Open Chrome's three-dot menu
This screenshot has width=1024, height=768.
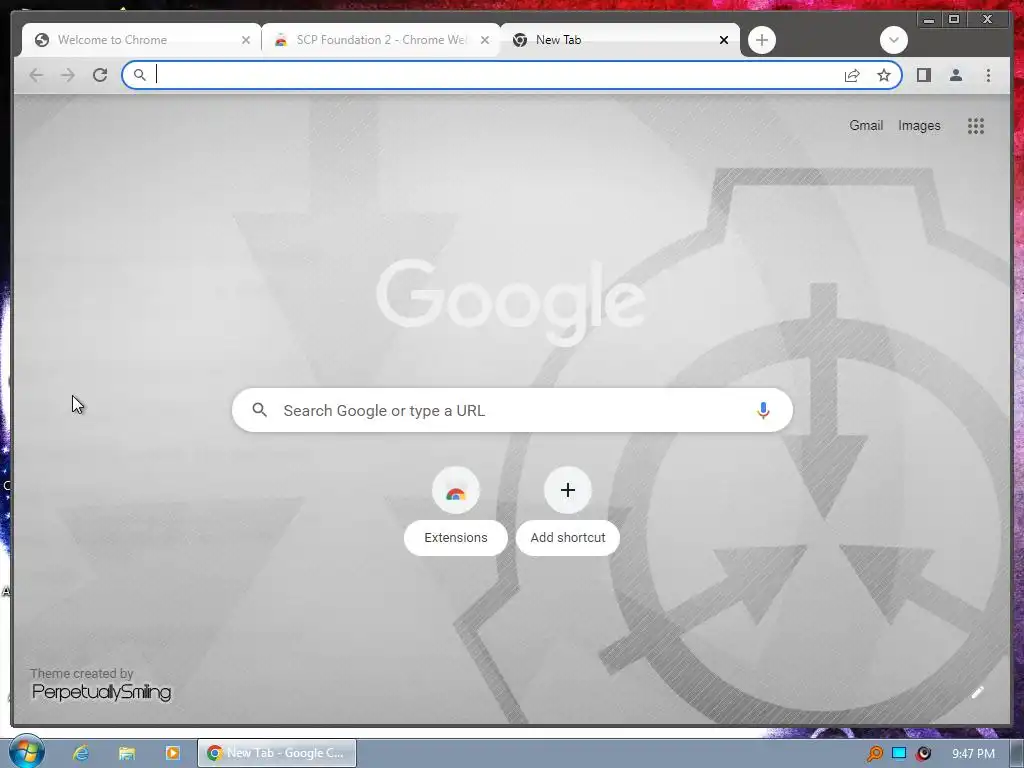988,75
